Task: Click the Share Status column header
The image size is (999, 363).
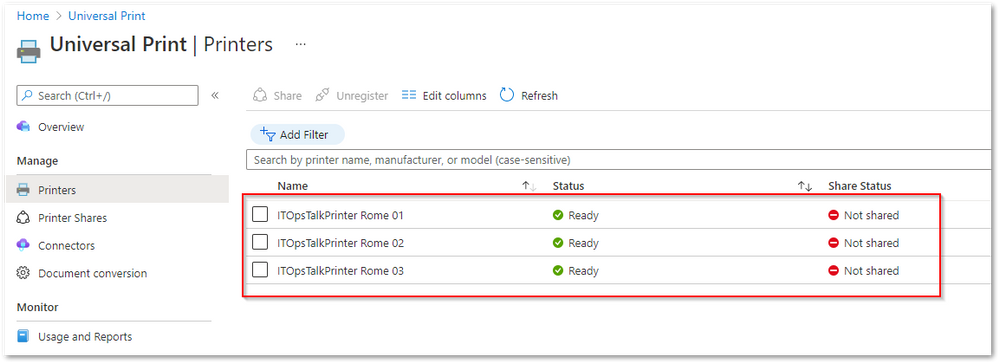Action: click(x=859, y=186)
